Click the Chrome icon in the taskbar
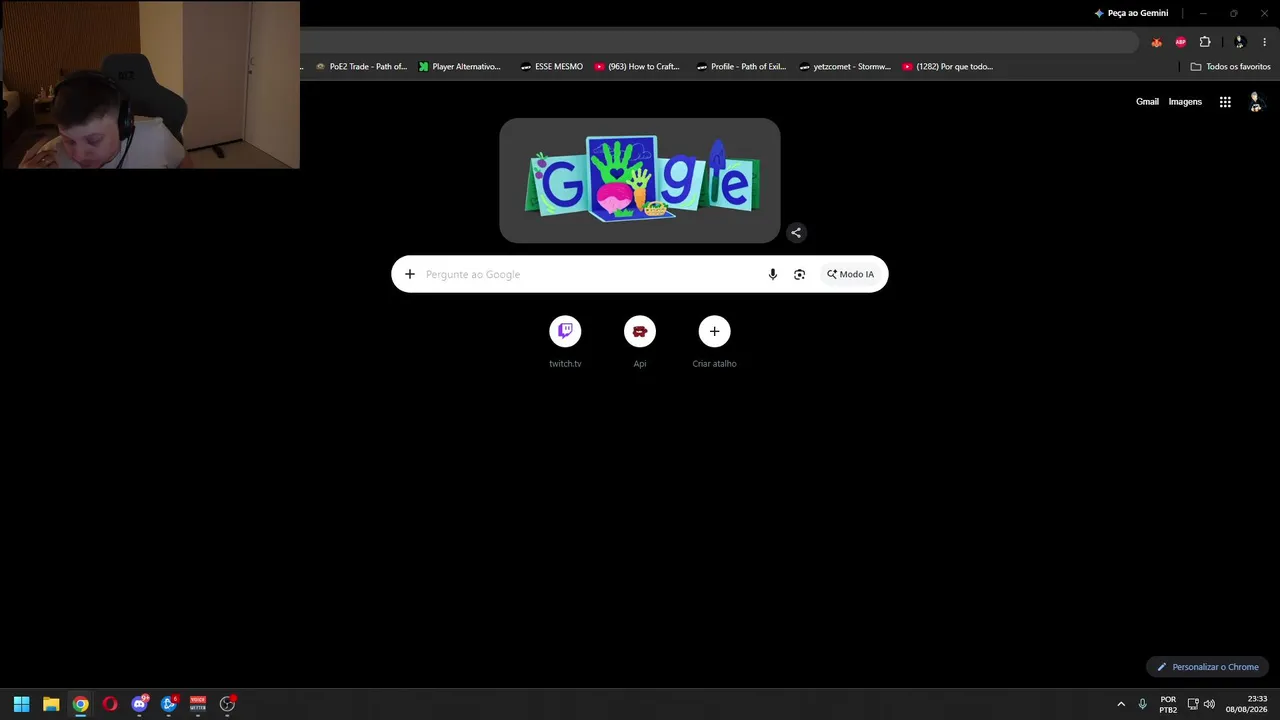 coord(80,704)
